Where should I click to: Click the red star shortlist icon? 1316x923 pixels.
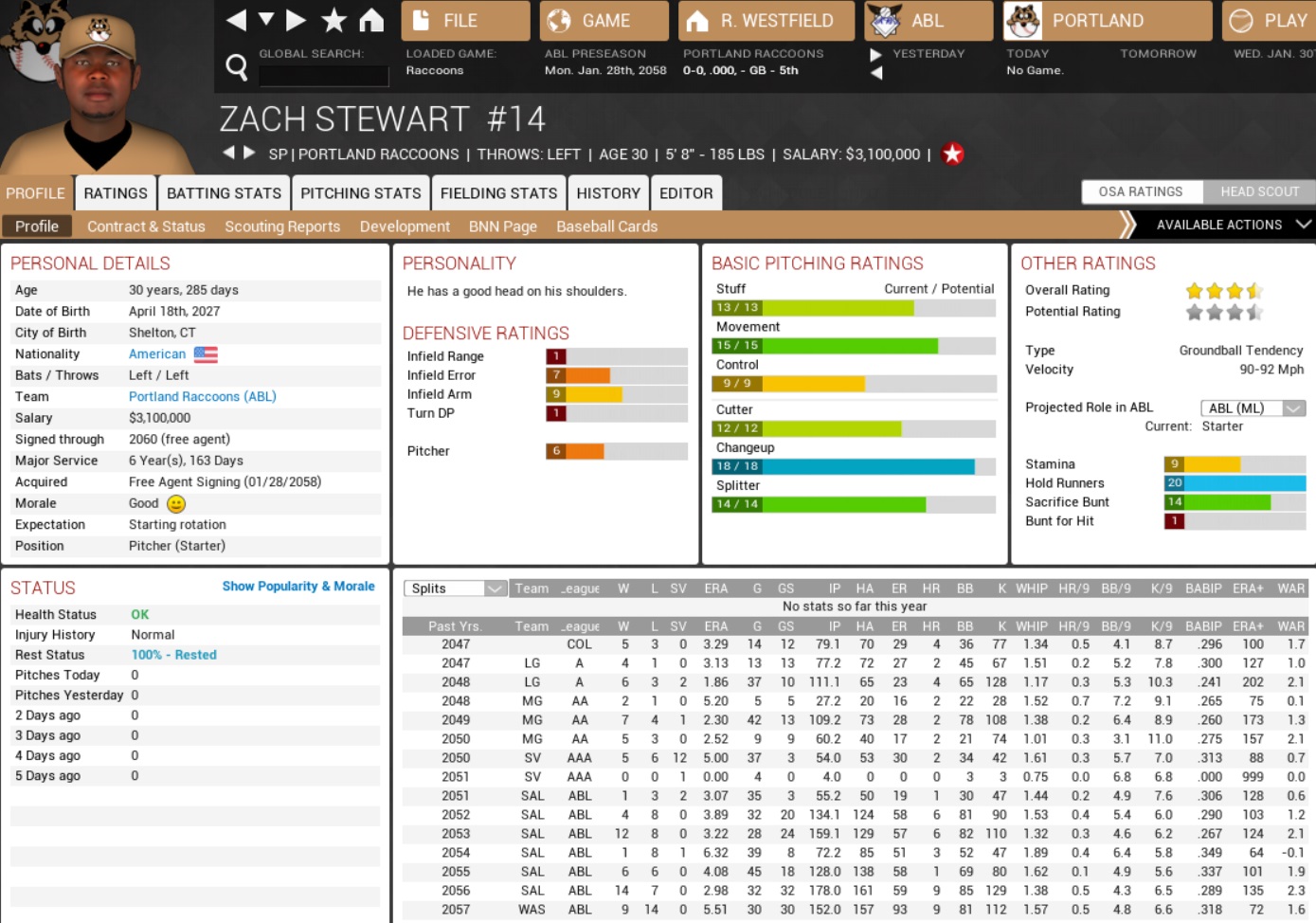coord(953,154)
